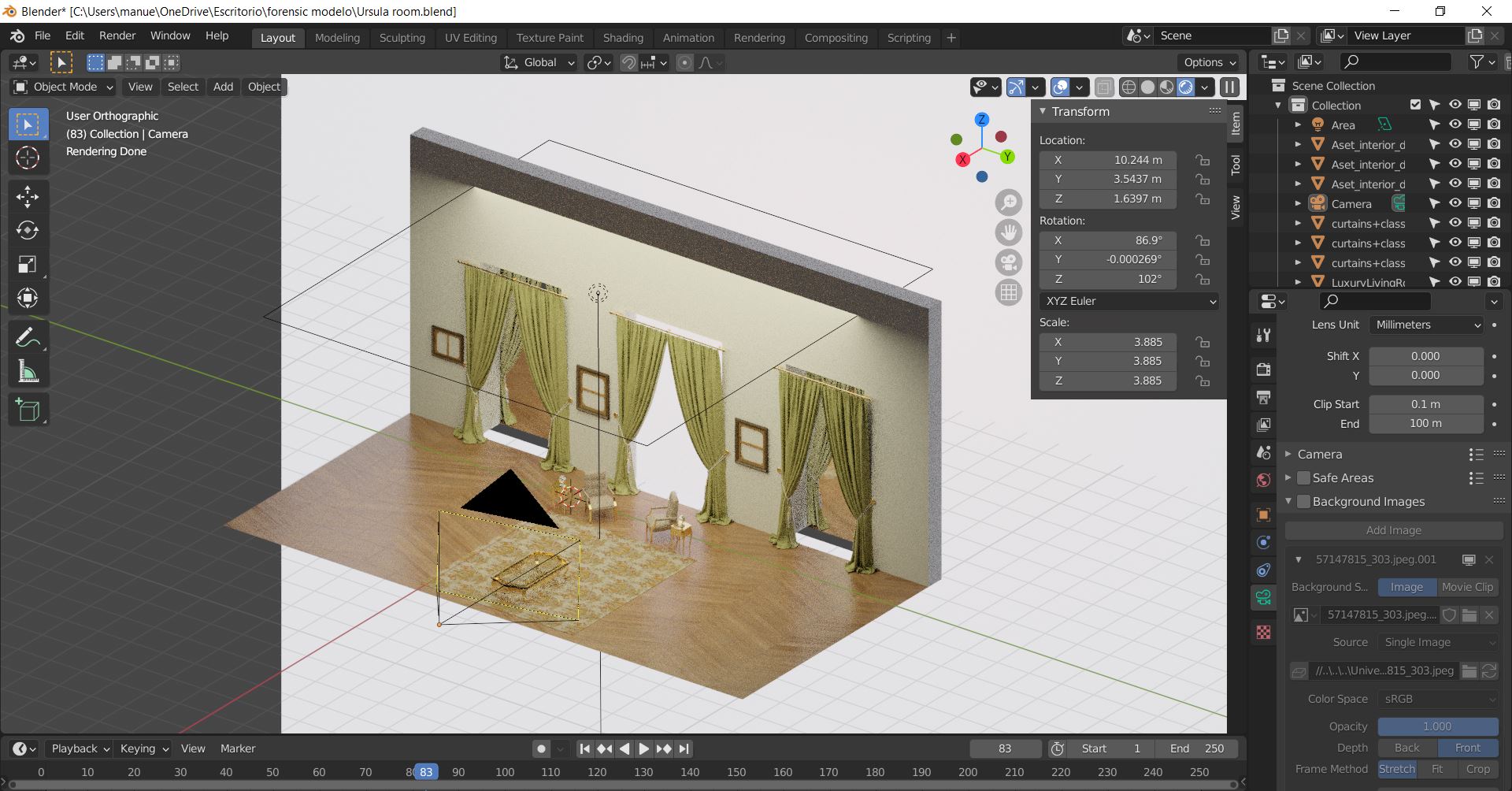Set frame method to Fit
Image resolution: width=1512 pixels, height=791 pixels.
1437,769
